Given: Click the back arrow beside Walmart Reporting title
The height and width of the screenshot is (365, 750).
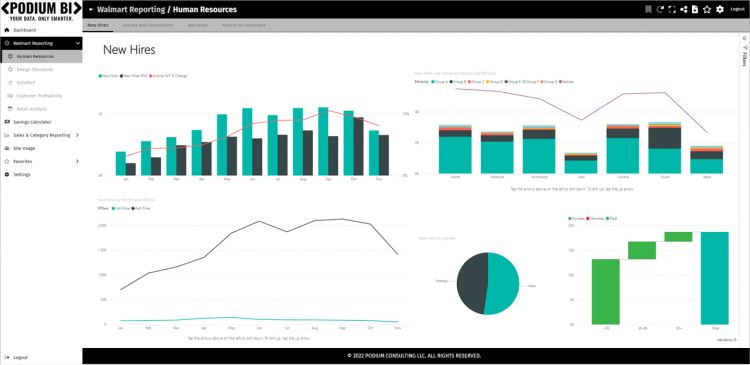Looking at the screenshot, I should [x=91, y=10].
